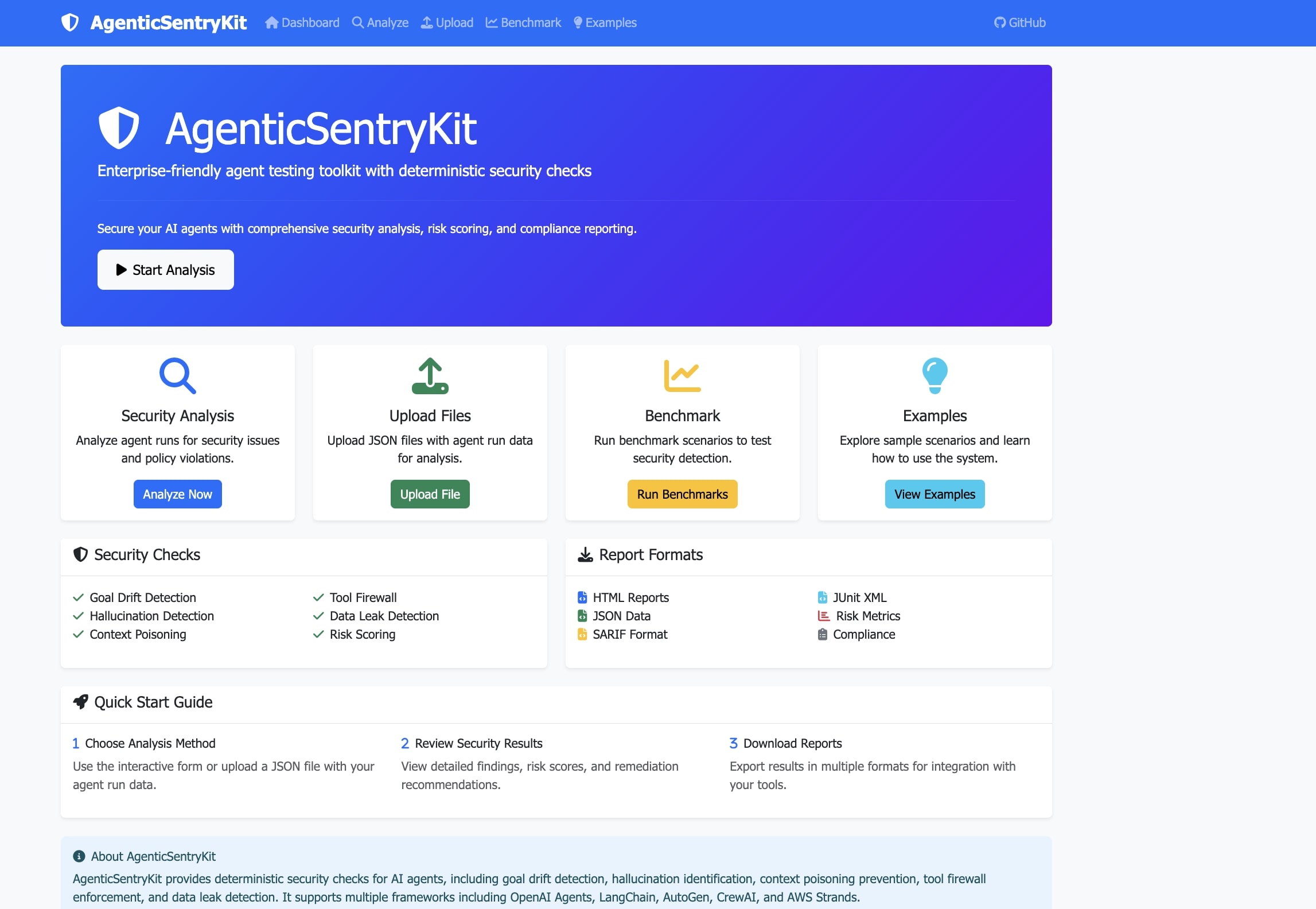The height and width of the screenshot is (909, 1316).
Task: Click the View Examples button
Action: tap(935, 494)
